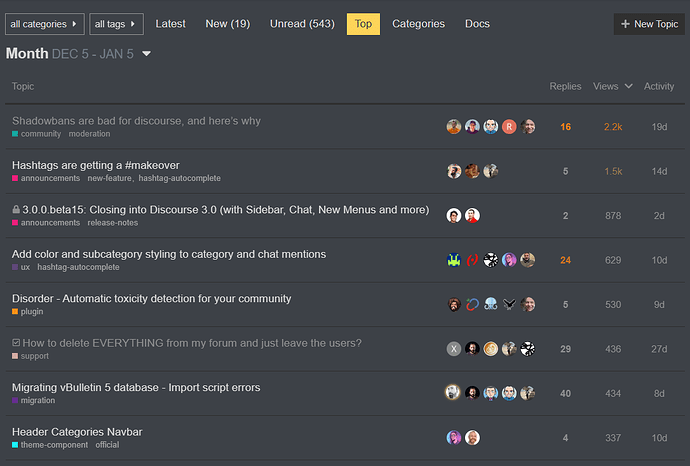Image resolution: width=690 pixels, height=466 pixels.
Task: Click first poster avatar on Hashtags makeover topic
Action: (454, 171)
